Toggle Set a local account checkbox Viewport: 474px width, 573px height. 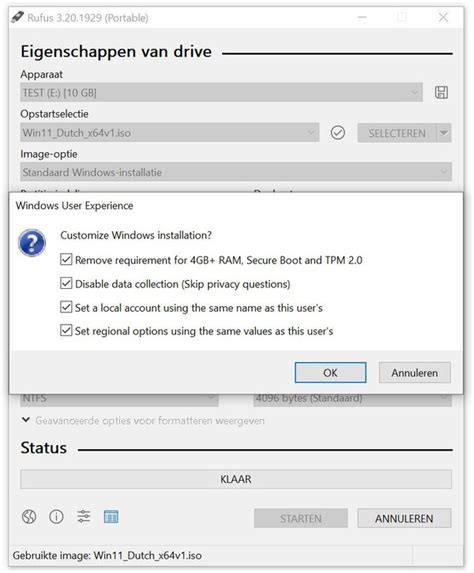66,307
